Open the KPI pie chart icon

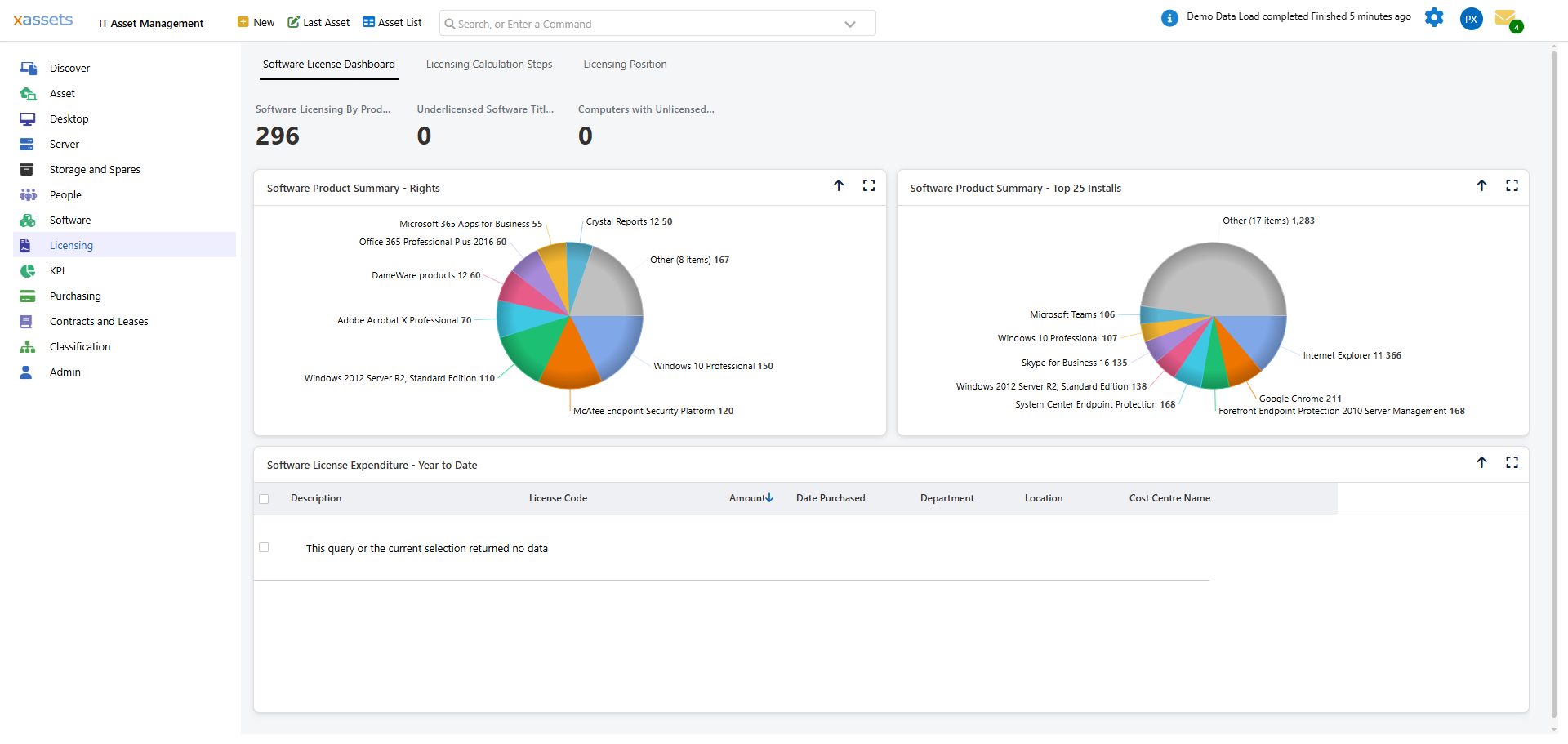pyautogui.click(x=28, y=270)
